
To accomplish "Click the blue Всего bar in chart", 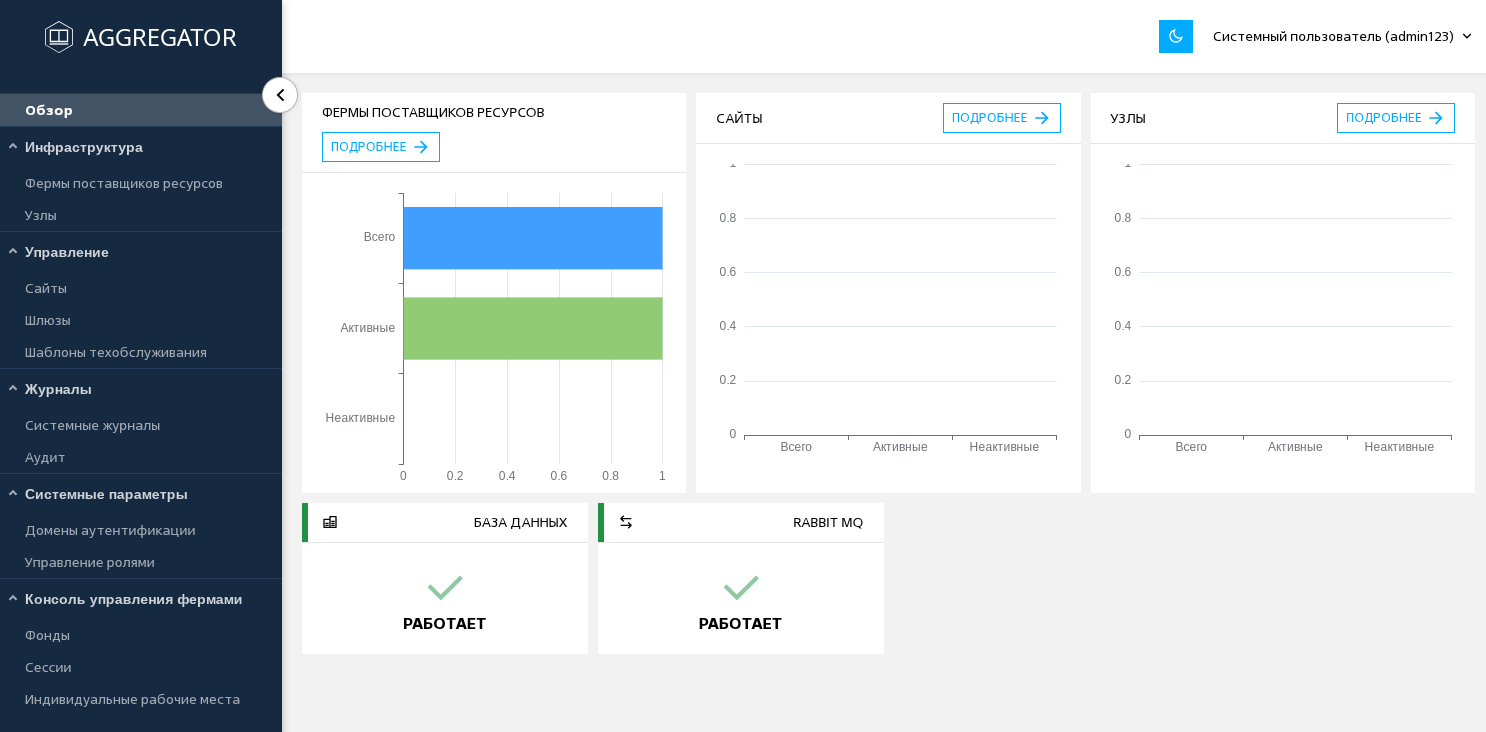I will click(532, 238).
